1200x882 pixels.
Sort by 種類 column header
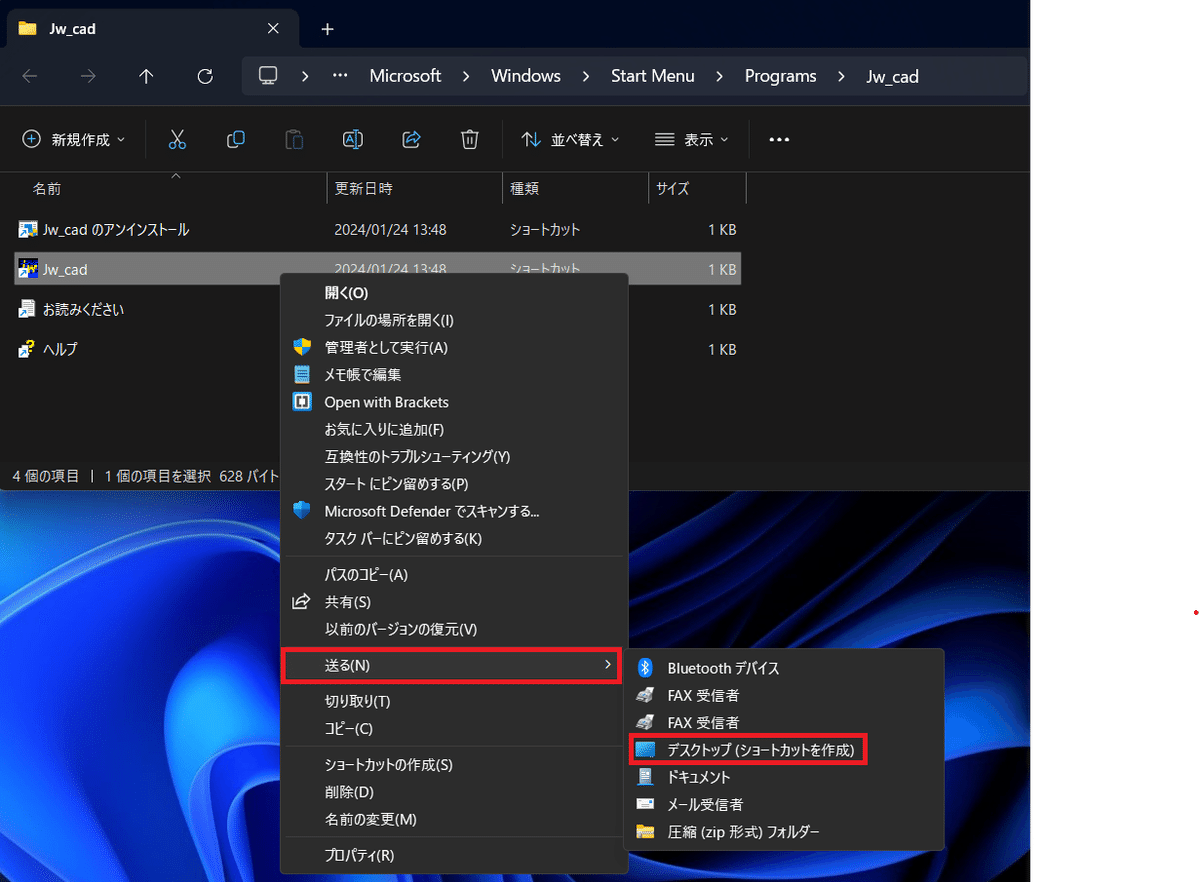(x=525, y=188)
